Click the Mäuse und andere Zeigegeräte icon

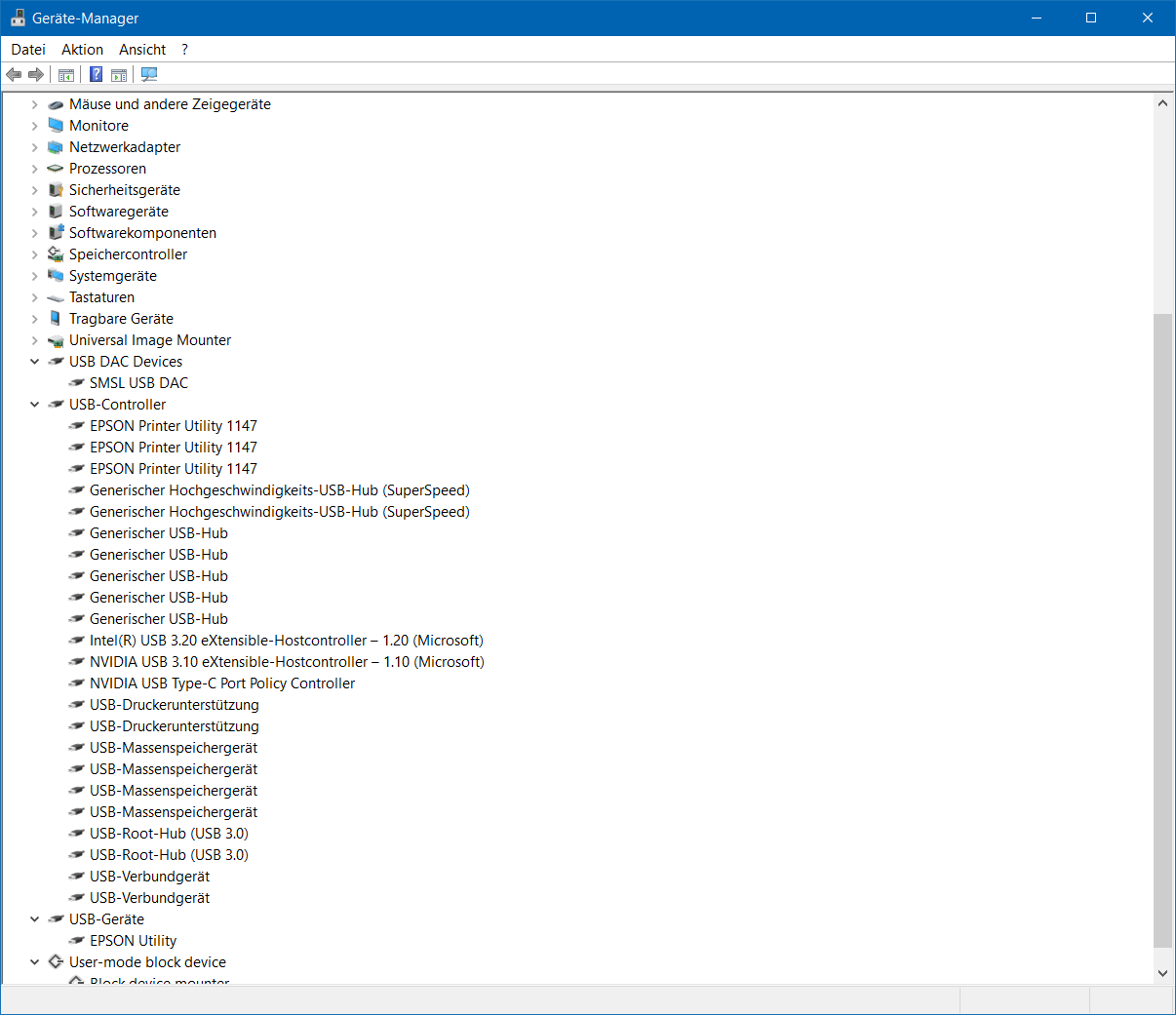[56, 104]
